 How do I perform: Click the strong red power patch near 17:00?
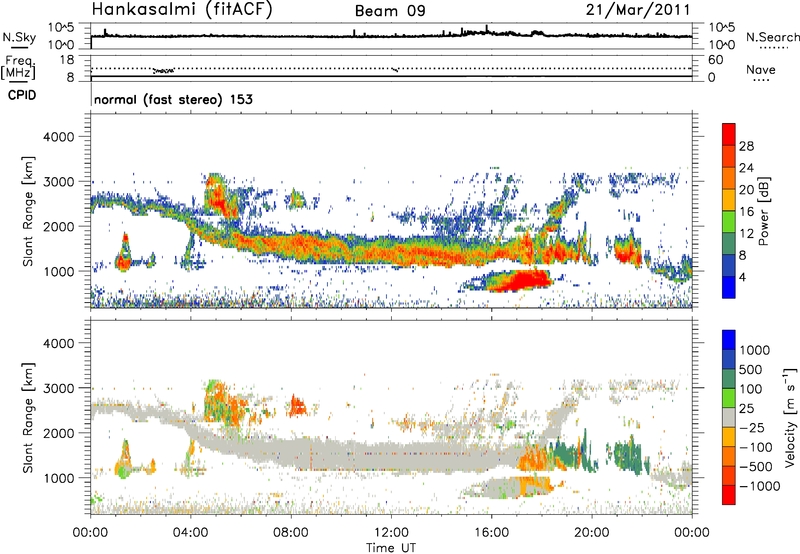click(x=523, y=281)
